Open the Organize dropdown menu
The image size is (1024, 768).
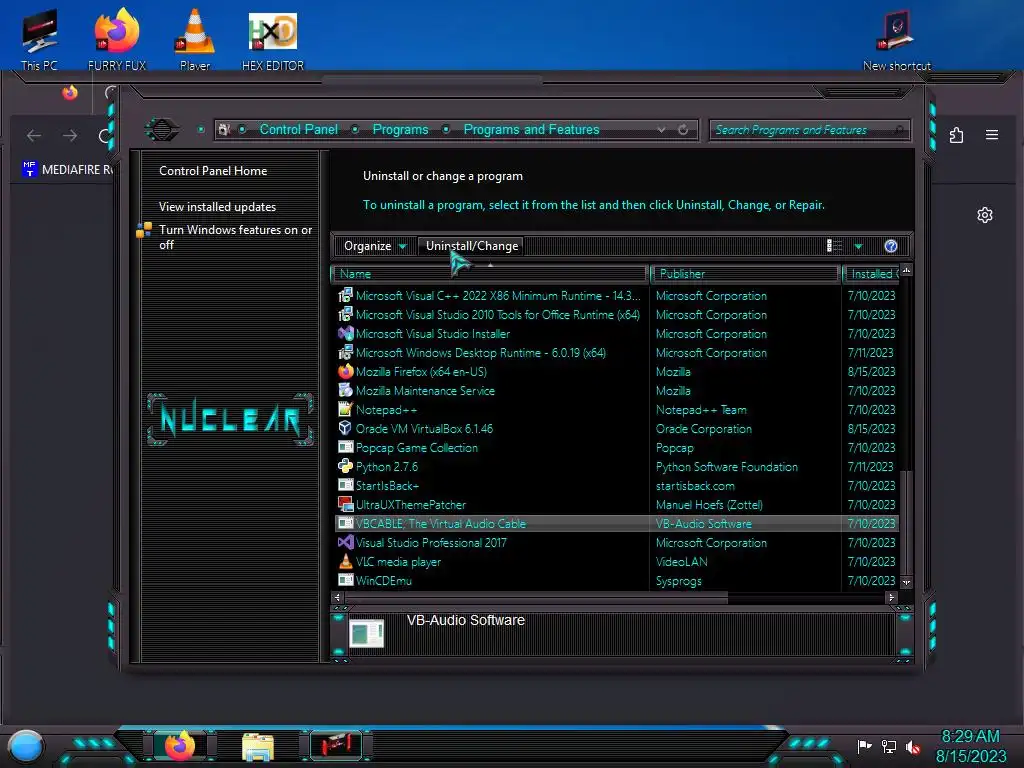click(375, 246)
